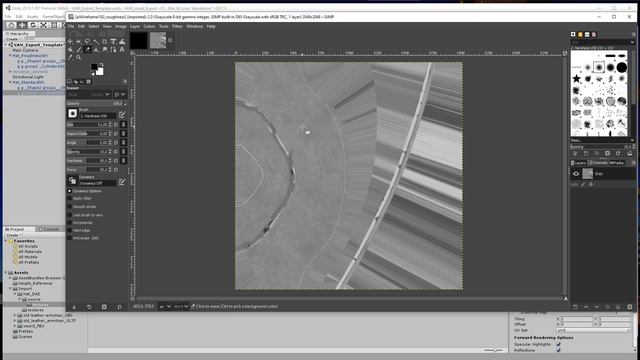Enable Lock brush to view checkbox
Viewport: 640px width, 360px height.
(69, 215)
